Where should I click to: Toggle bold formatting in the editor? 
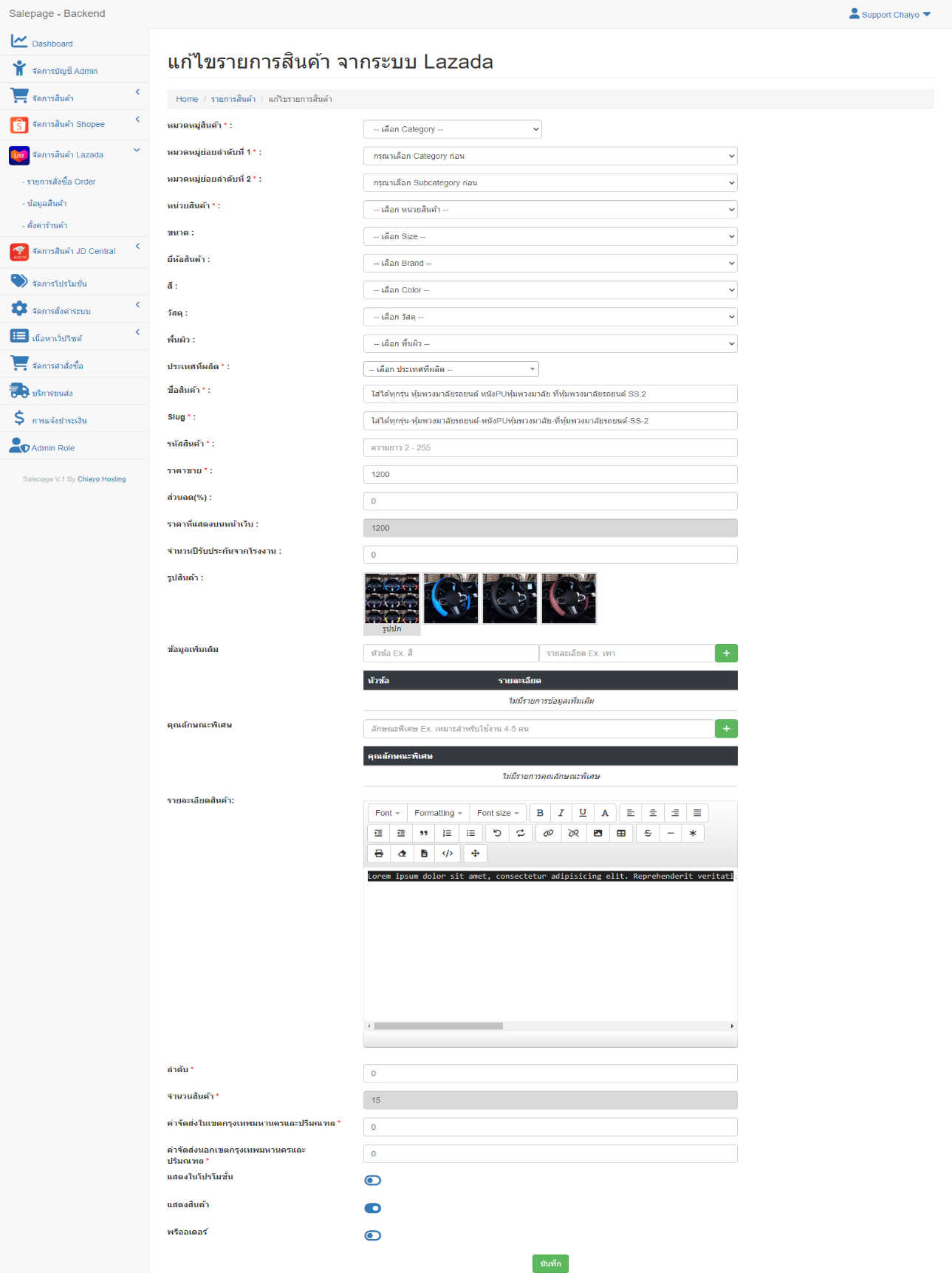(x=540, y=813)
